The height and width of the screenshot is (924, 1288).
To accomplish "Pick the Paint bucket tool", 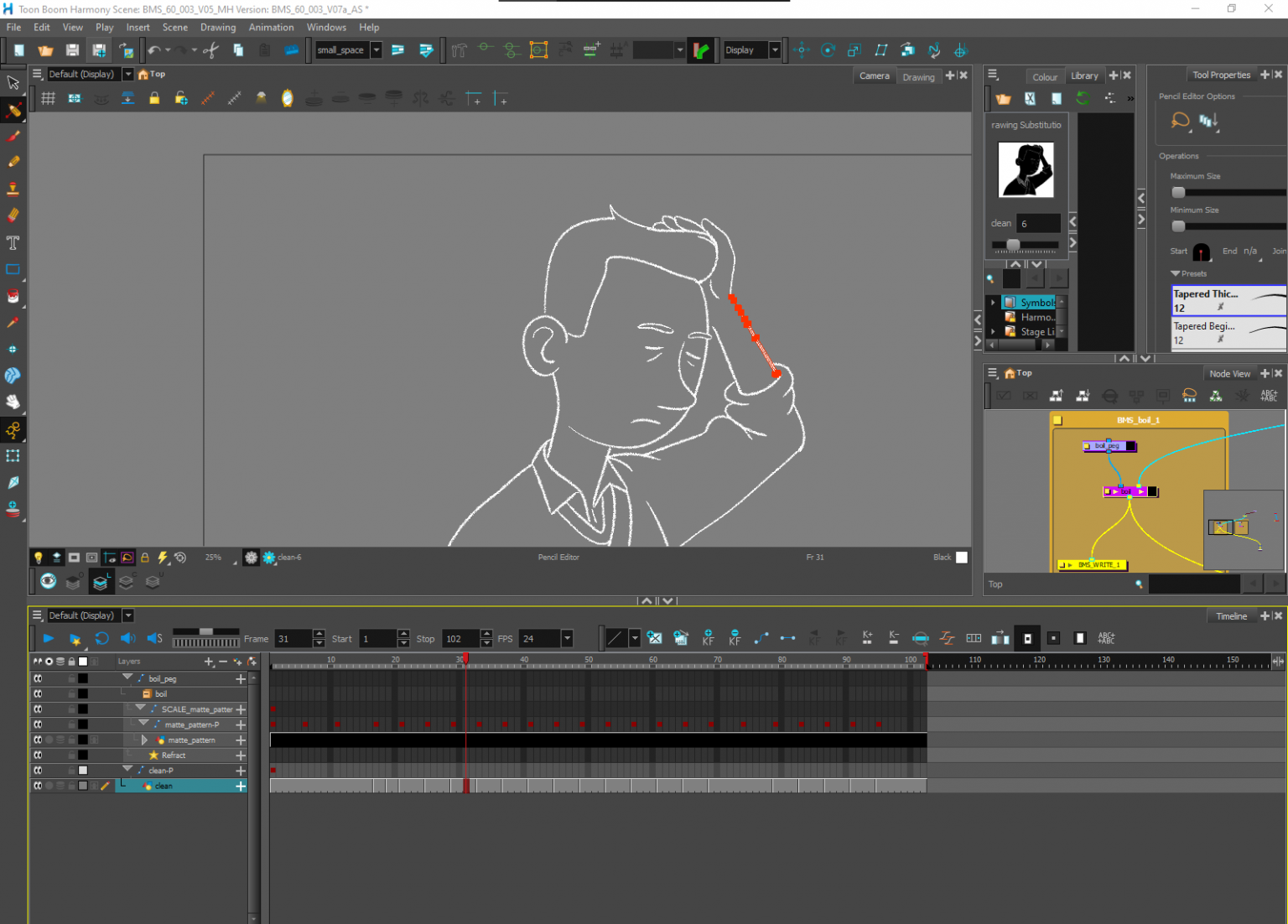I will pos(13,296).
